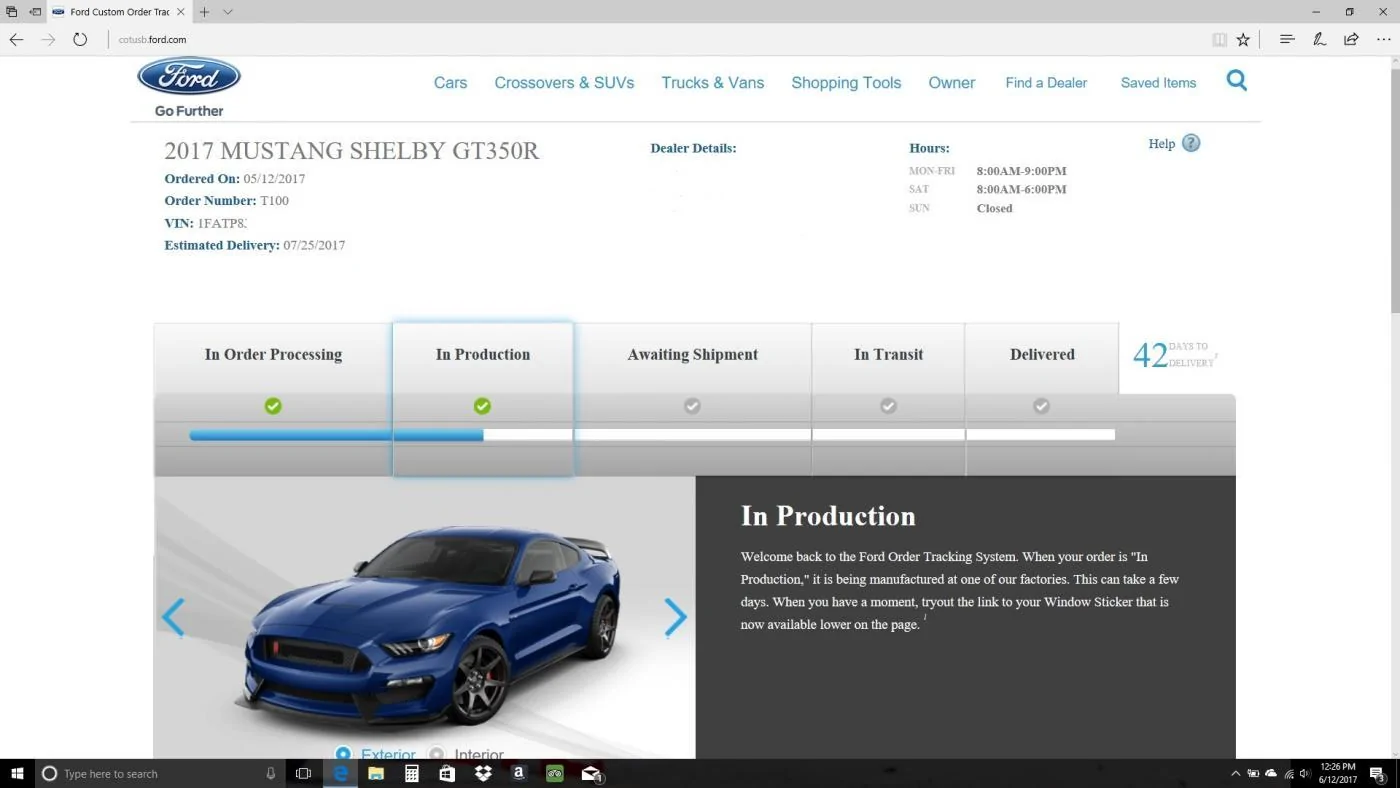
Task: Click the address bar showing cotusb.ford.com
Action: pos(152,39)
